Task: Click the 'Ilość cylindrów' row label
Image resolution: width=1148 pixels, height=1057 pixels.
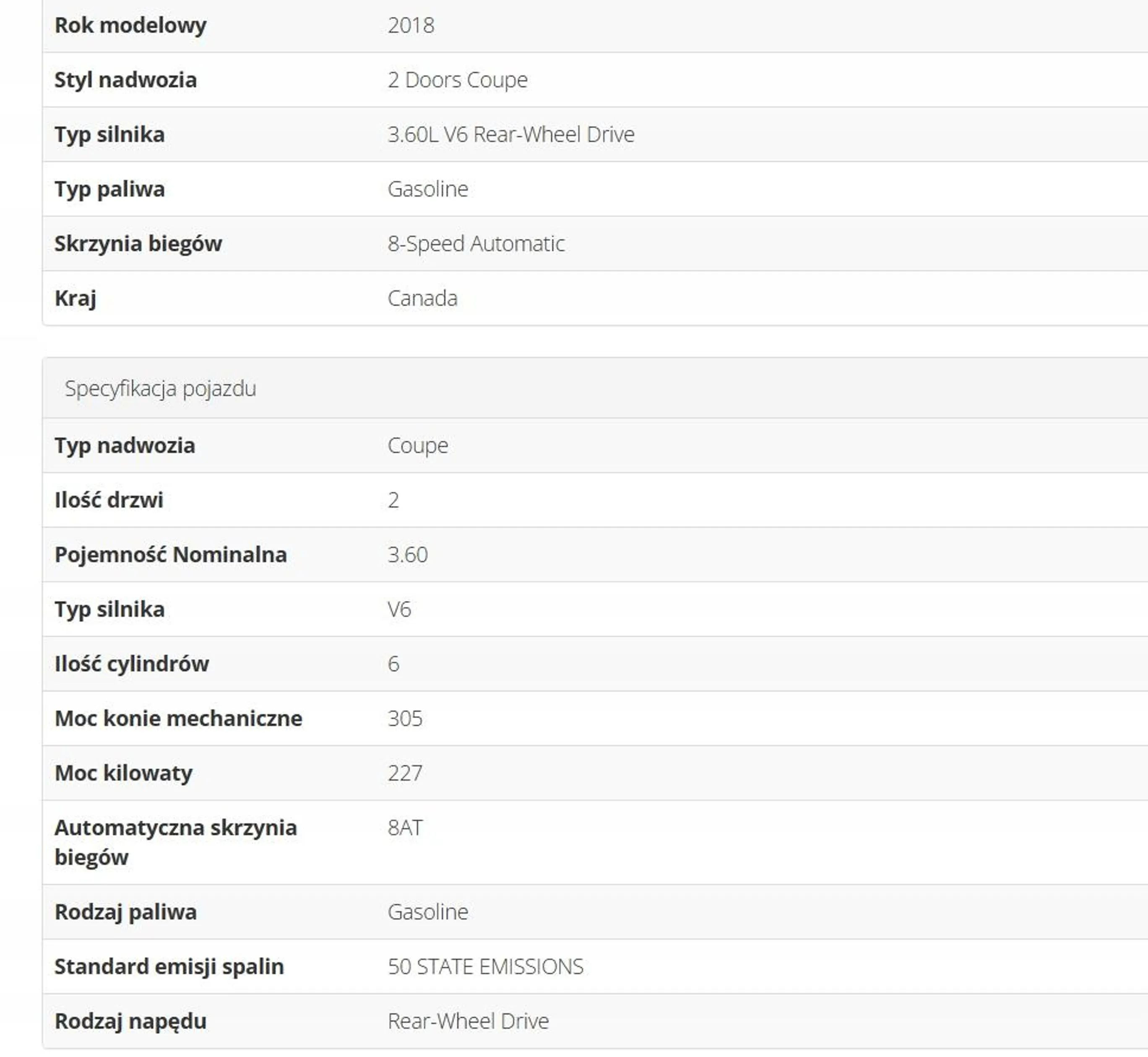Action: [132, 664]
